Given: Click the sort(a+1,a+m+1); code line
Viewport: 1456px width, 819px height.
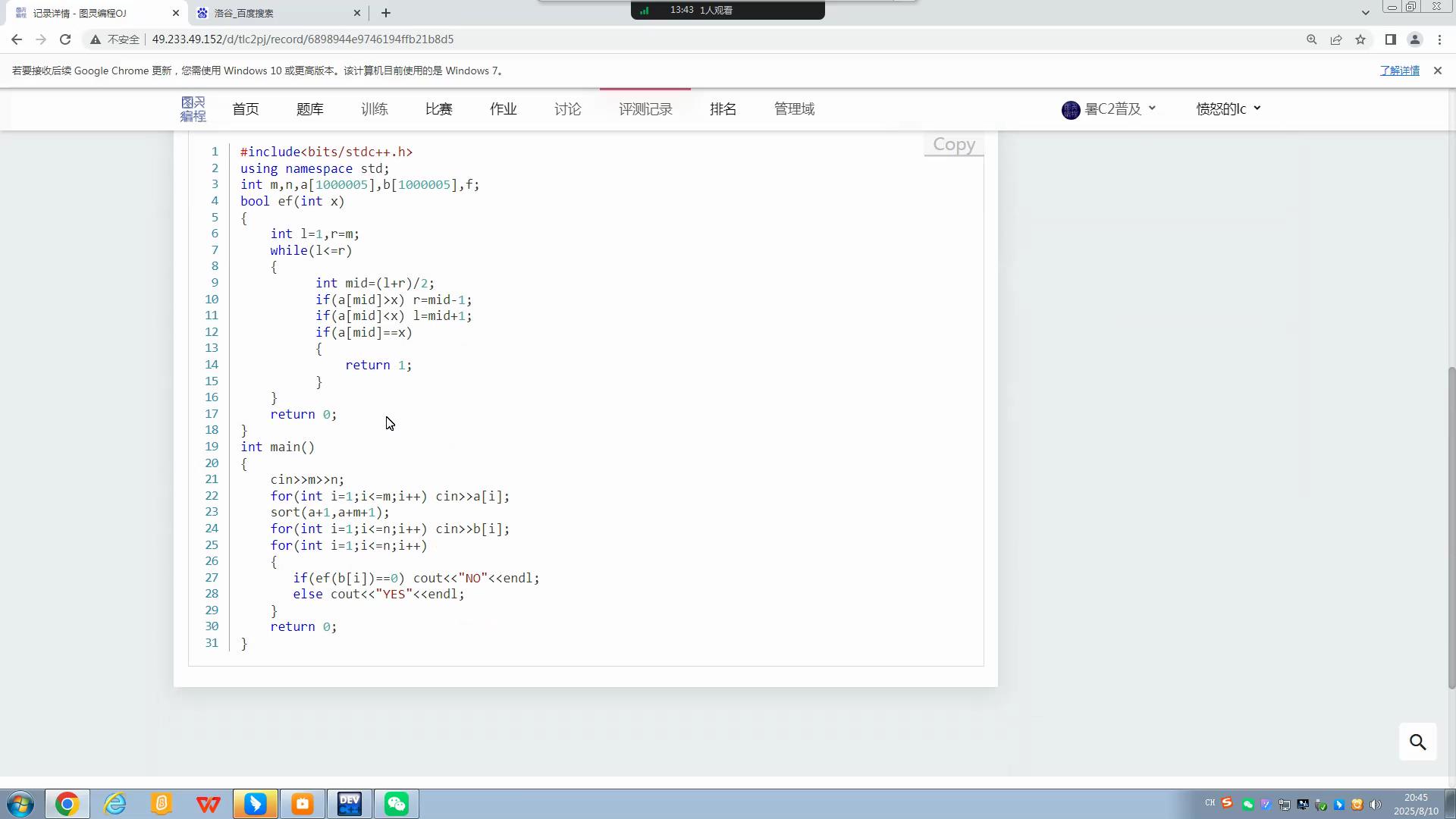Looking at the screenshot, I should pyautogui.click(x=330, y=513).
